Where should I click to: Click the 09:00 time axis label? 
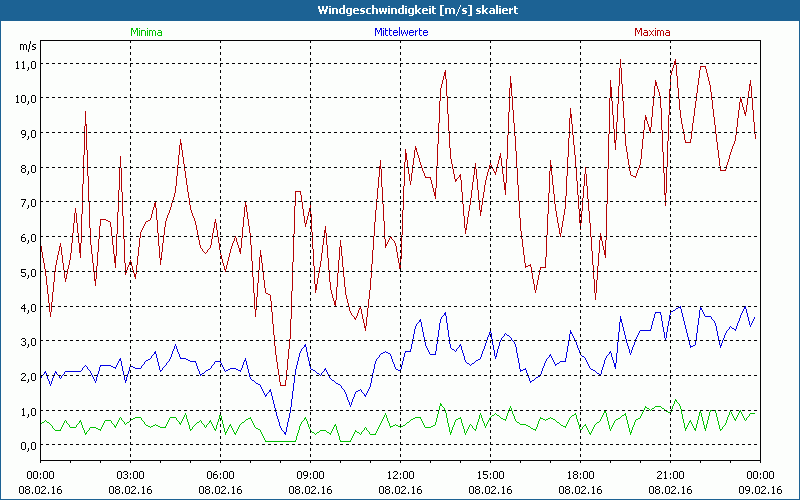(311, 475)
